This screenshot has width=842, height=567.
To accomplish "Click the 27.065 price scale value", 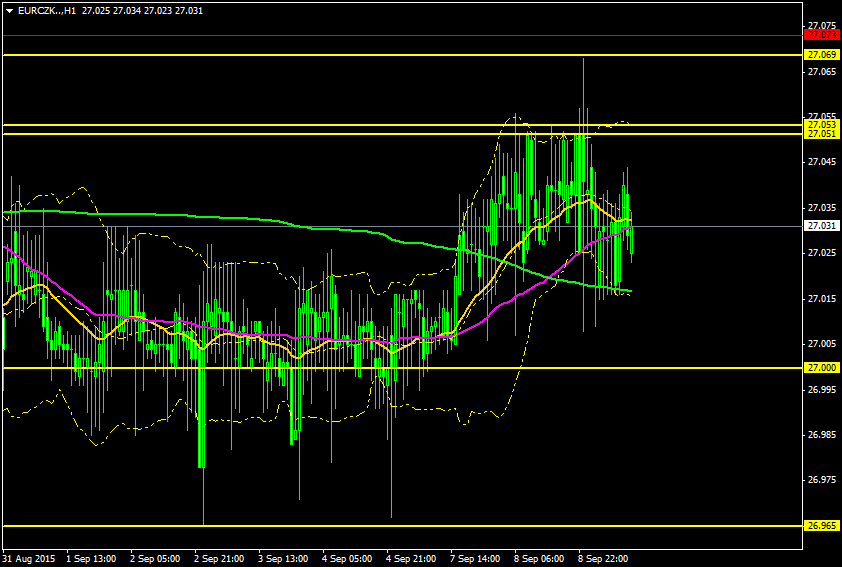I will pyautogui.click(x=822, y=71).
